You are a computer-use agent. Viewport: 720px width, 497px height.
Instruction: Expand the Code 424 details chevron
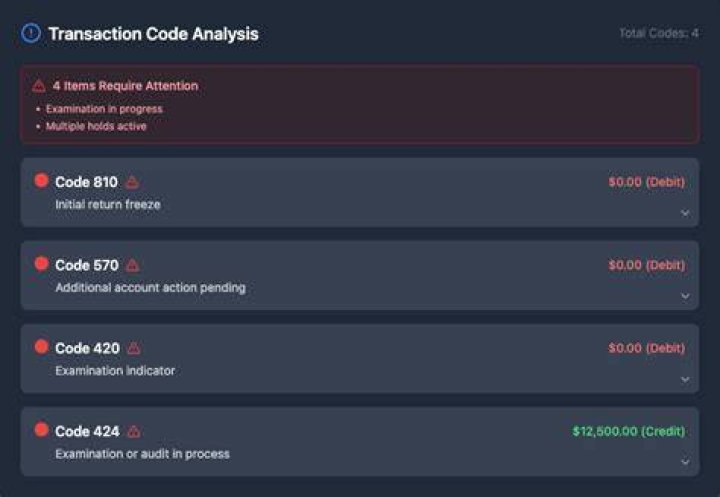coord(685,462)
